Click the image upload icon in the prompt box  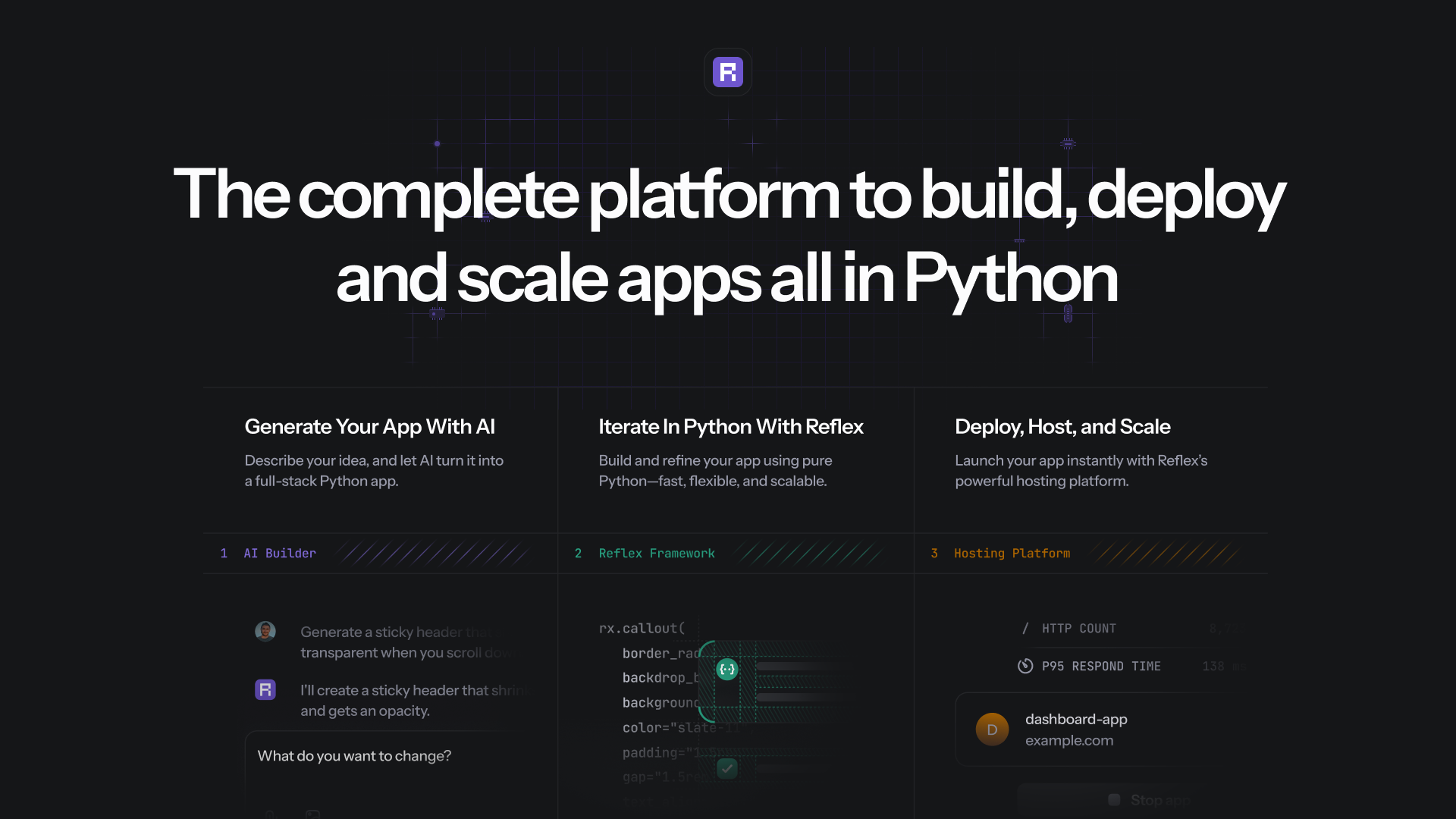(x=312, y=813)
